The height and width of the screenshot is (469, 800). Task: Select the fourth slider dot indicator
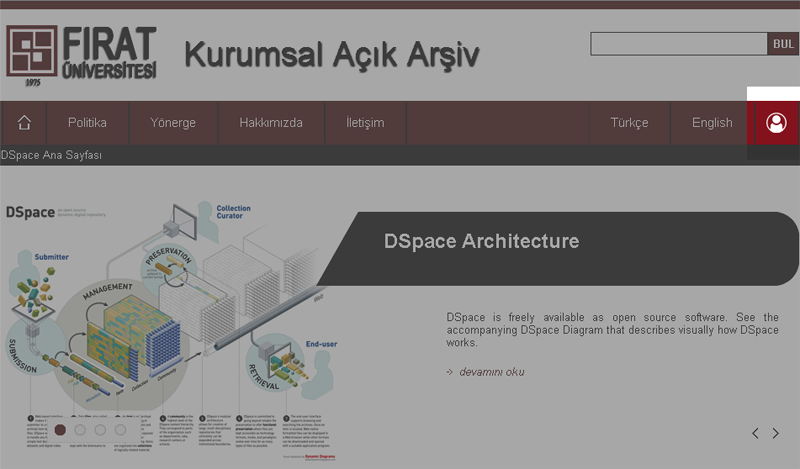click(x=120, y=430)
